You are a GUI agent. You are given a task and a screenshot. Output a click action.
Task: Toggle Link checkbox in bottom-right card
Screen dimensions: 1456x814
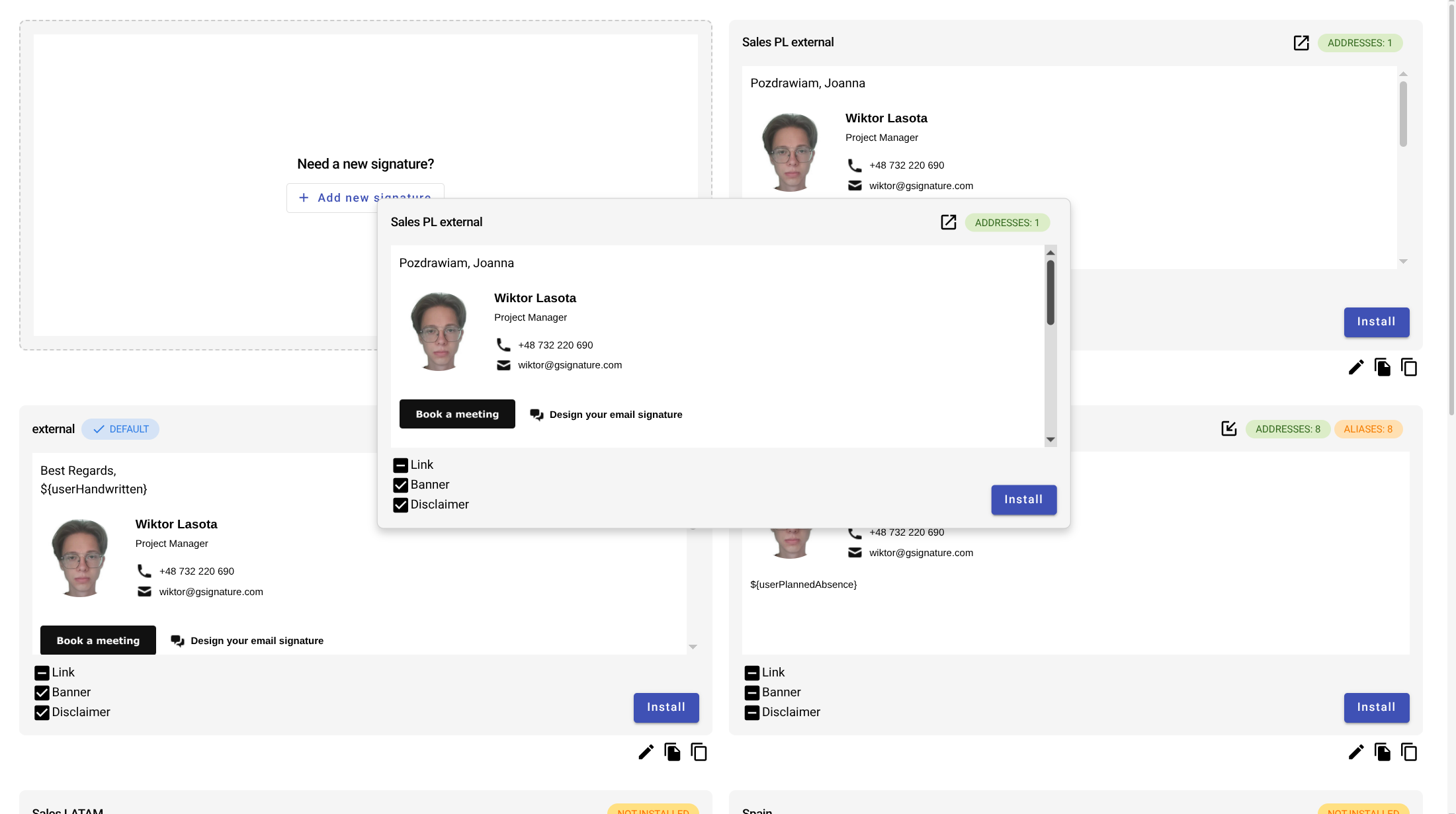point(751,673)
